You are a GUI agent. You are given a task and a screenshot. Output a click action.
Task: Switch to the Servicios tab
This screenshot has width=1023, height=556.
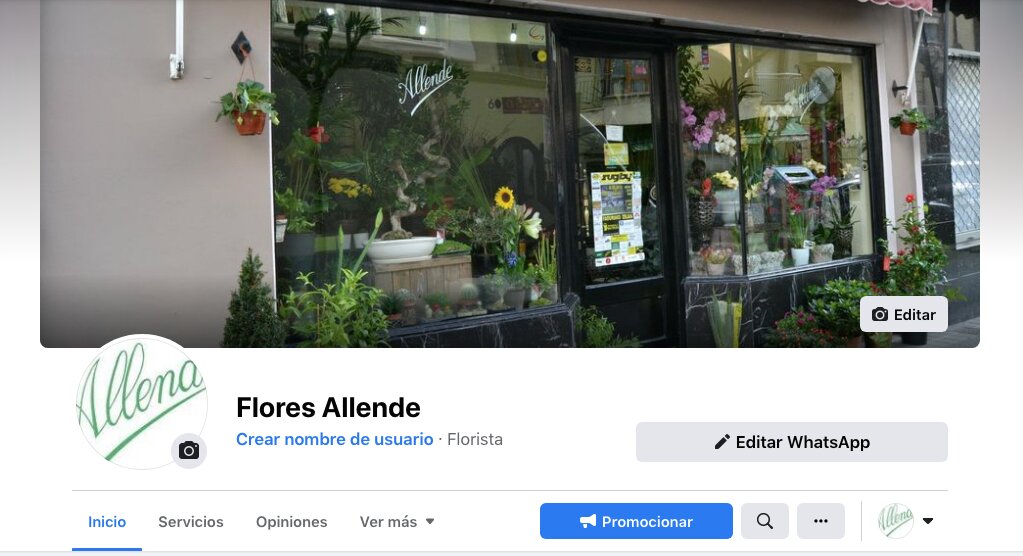pyautogui.click(x=191, y=521)
